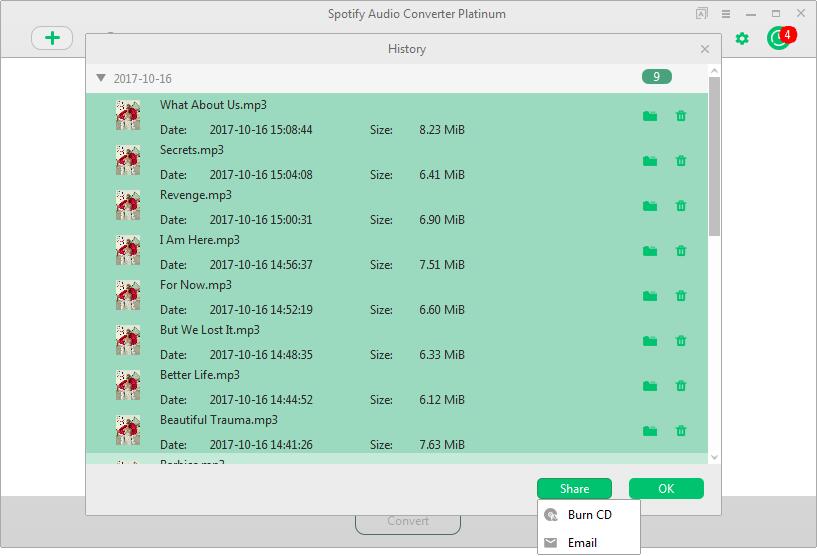The image size is (817, 556).
Task: Select album thumbnail of Beautiful Trauma.mp3
Action: (x=128, y=430)
